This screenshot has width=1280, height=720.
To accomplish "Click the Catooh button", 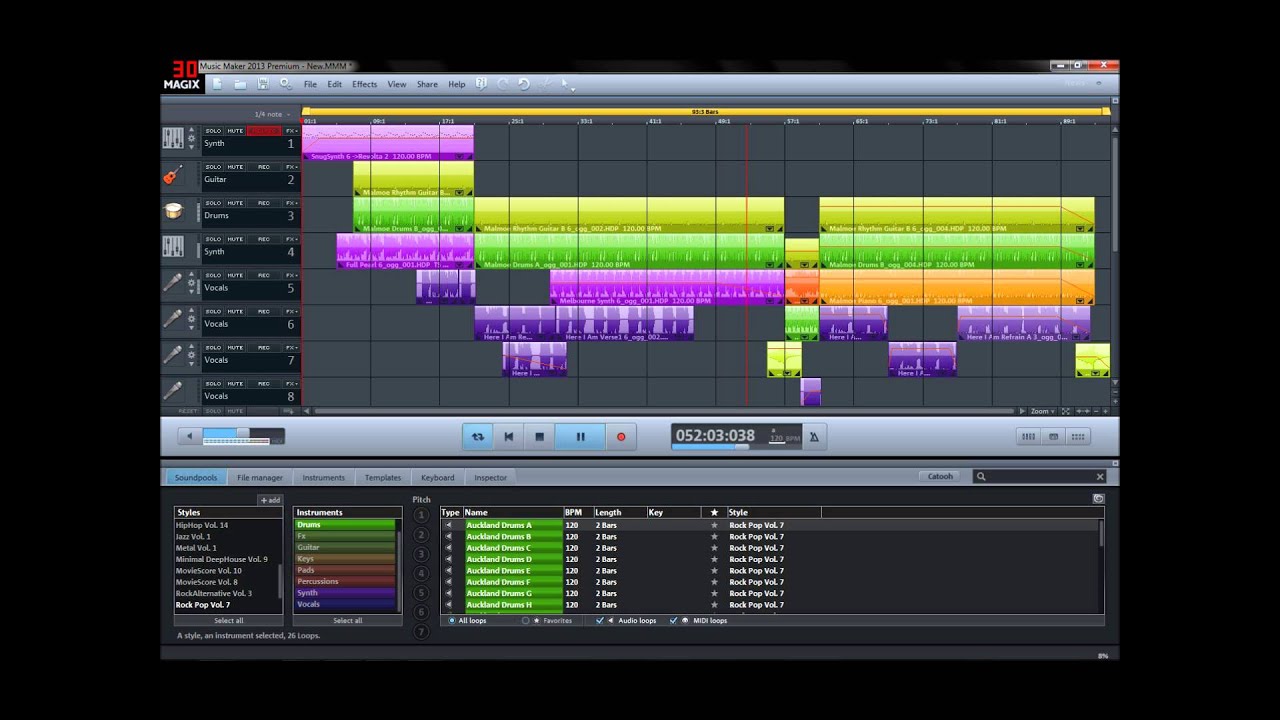I will click(x=941, y=476).
